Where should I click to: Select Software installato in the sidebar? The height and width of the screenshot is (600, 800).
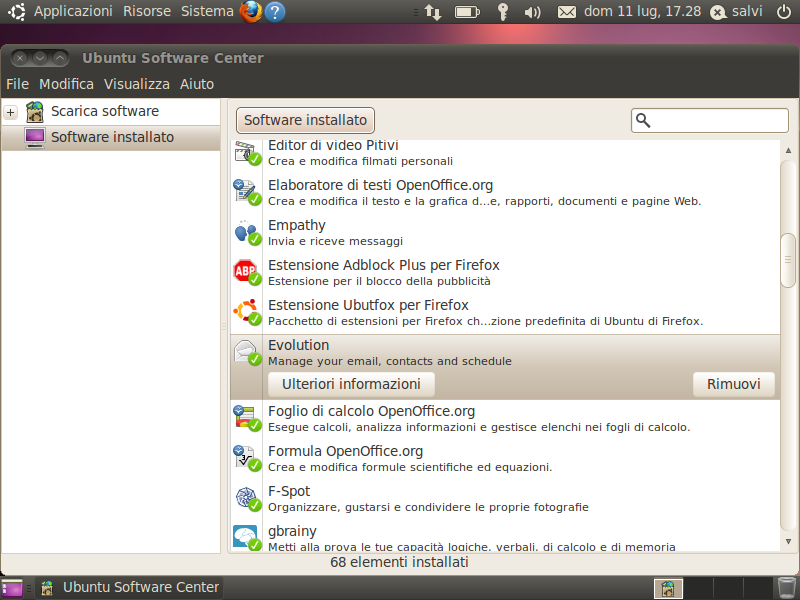click(111, 138)
